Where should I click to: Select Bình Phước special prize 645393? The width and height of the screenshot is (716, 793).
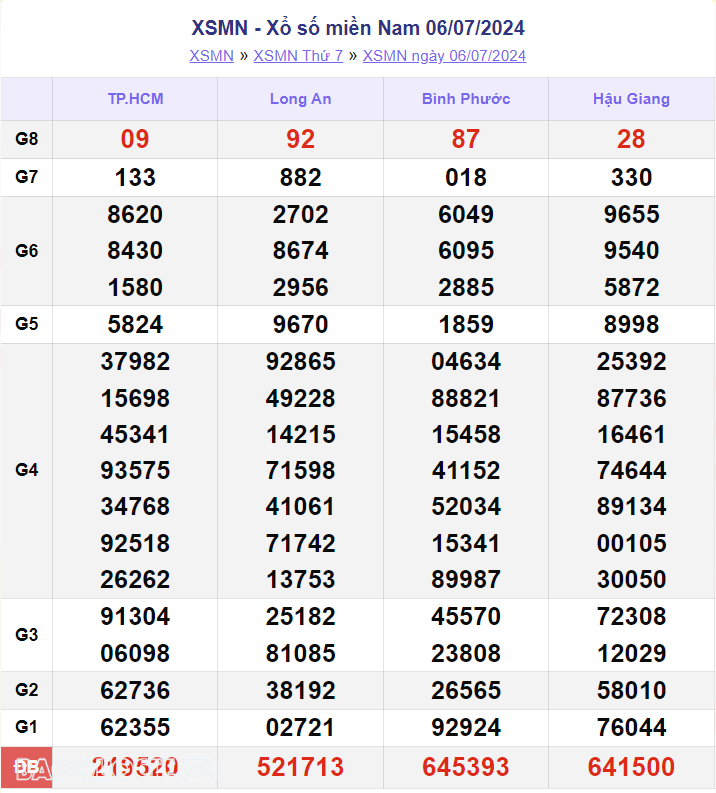[466, 767]
